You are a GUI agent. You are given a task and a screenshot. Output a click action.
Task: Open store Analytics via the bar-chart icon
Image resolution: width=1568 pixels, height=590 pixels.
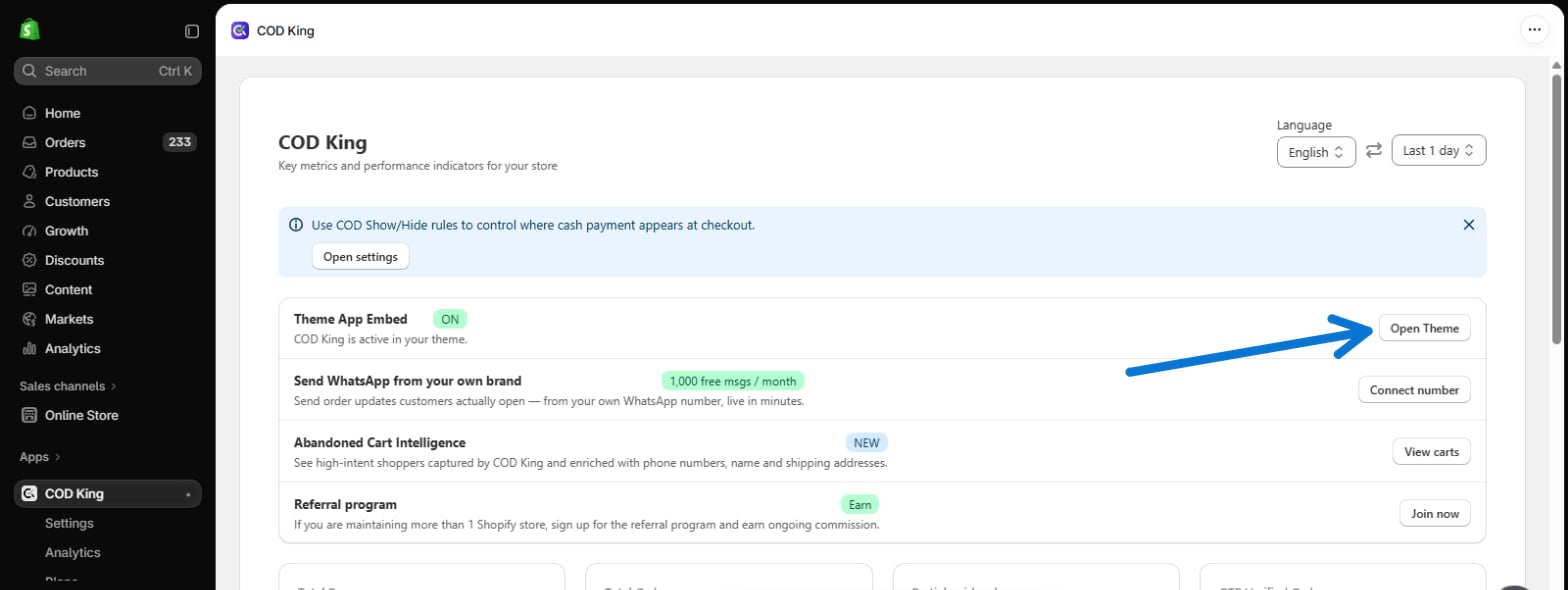click(29, 349)
